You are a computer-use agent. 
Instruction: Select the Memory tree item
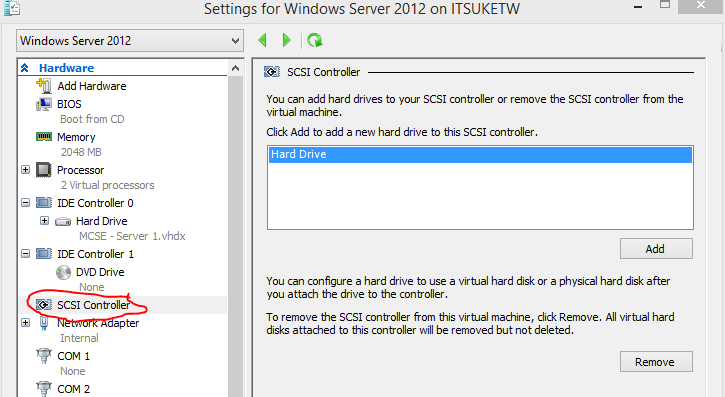click(x=76, y=137)
